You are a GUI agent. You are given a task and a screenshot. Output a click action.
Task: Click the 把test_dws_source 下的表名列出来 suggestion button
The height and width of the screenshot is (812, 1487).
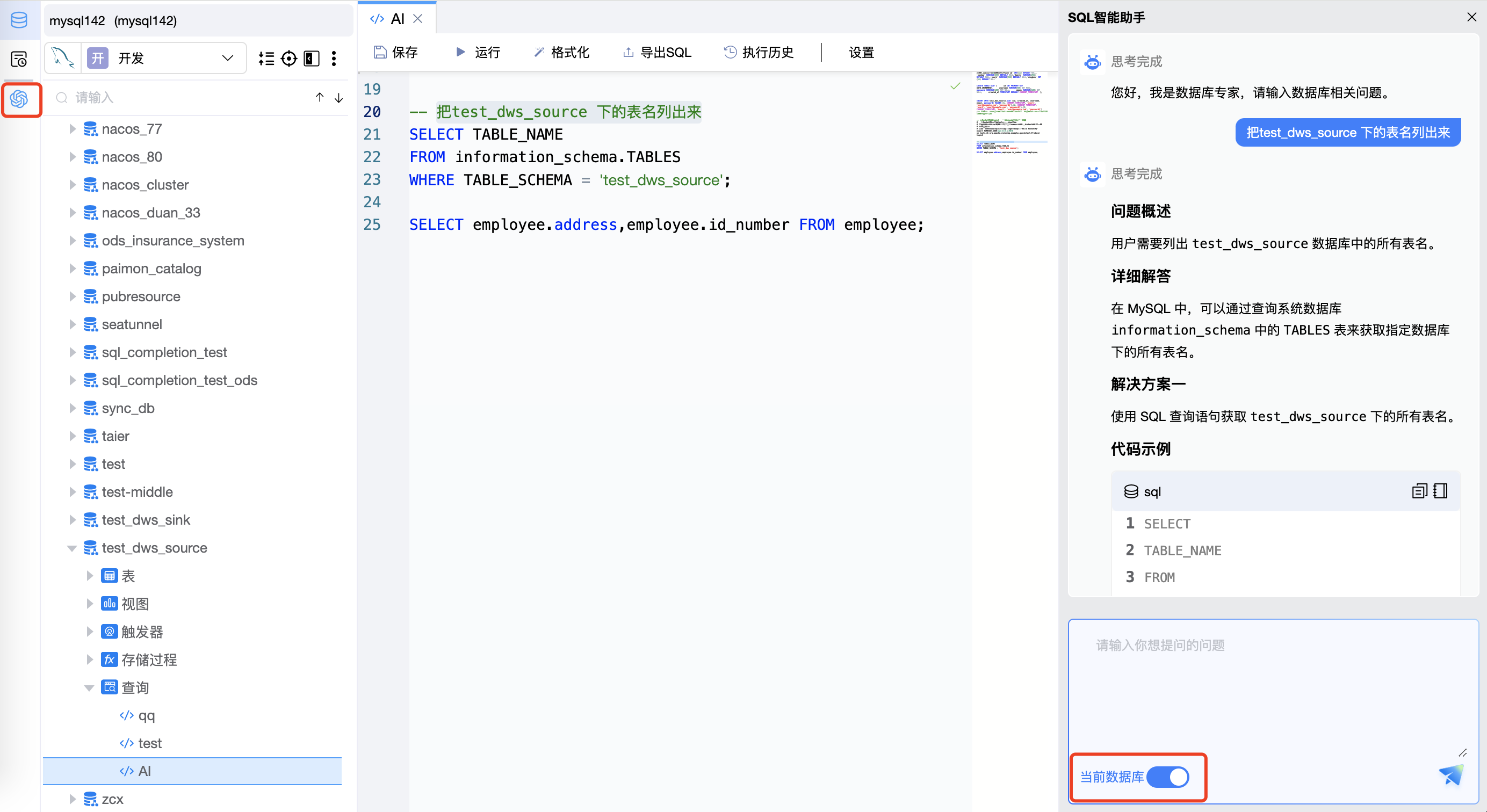click(1347, 132)
